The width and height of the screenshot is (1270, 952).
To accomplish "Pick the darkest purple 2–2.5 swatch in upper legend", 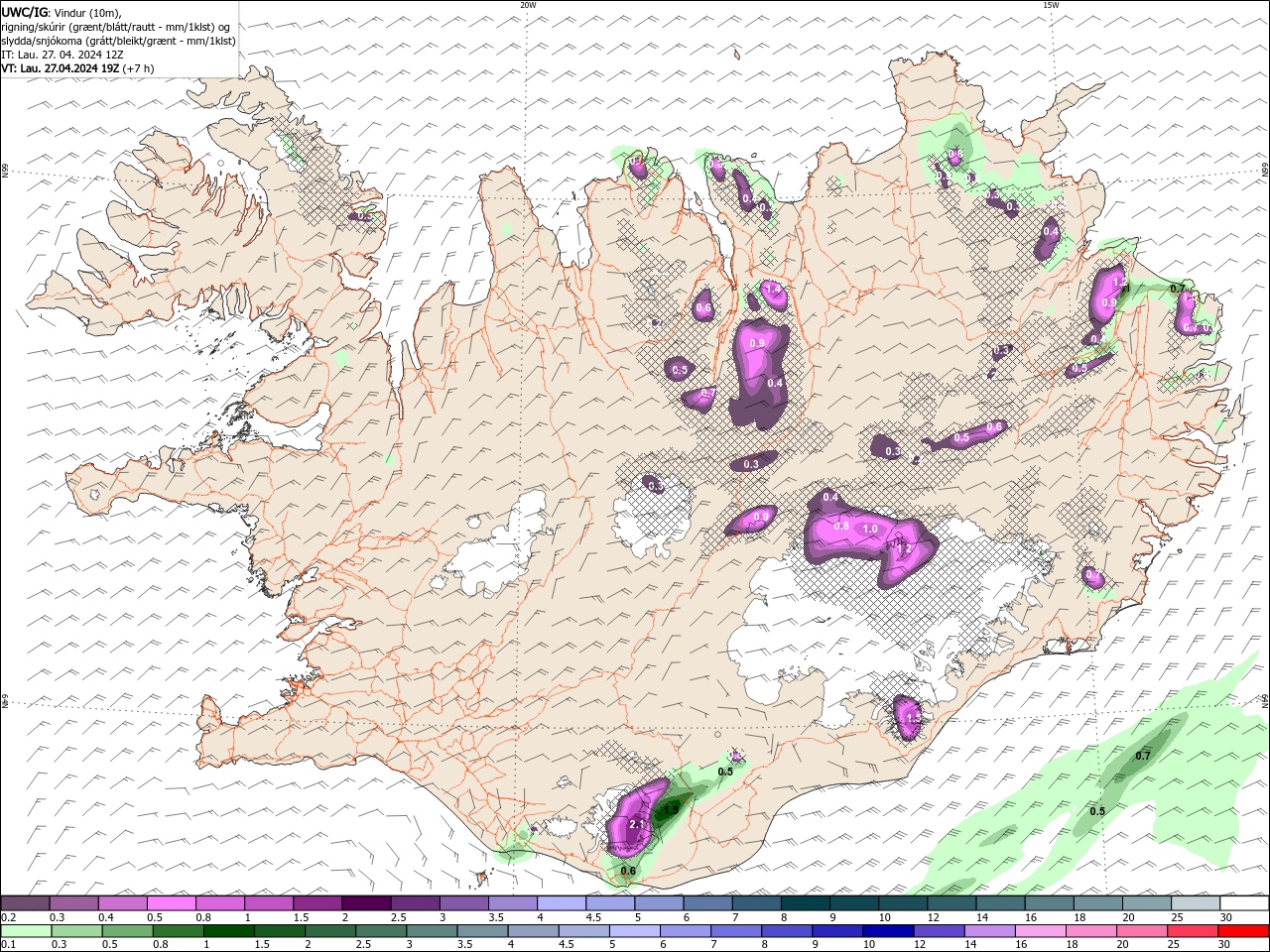I will pyautogui.click(x=366, y=903).
